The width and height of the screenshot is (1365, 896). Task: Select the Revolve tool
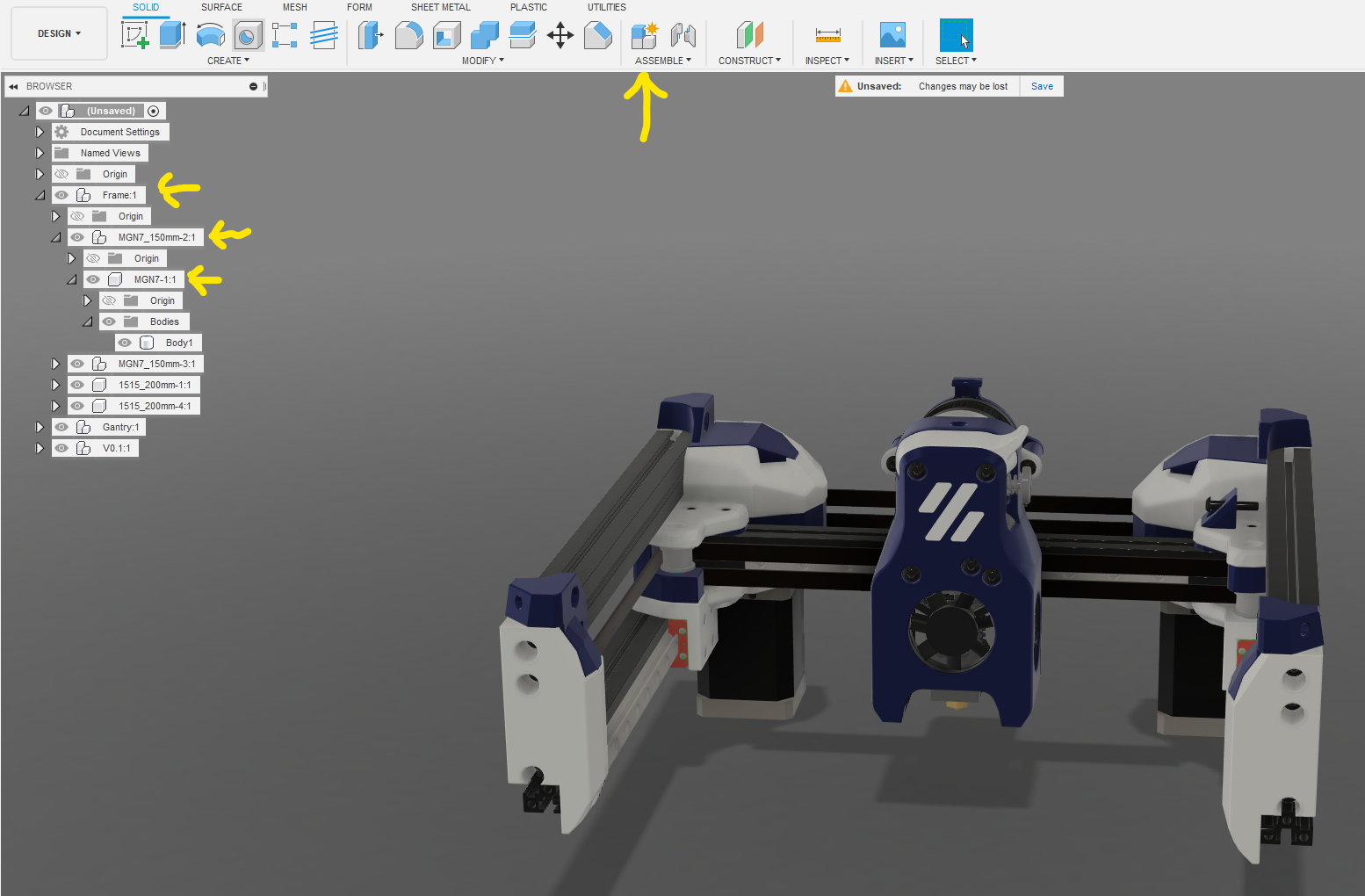pyautogui.click(x=211, y=35)
